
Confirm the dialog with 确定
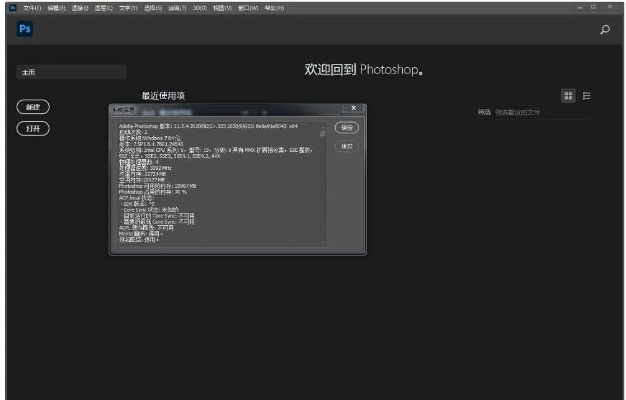pos(346,128)
